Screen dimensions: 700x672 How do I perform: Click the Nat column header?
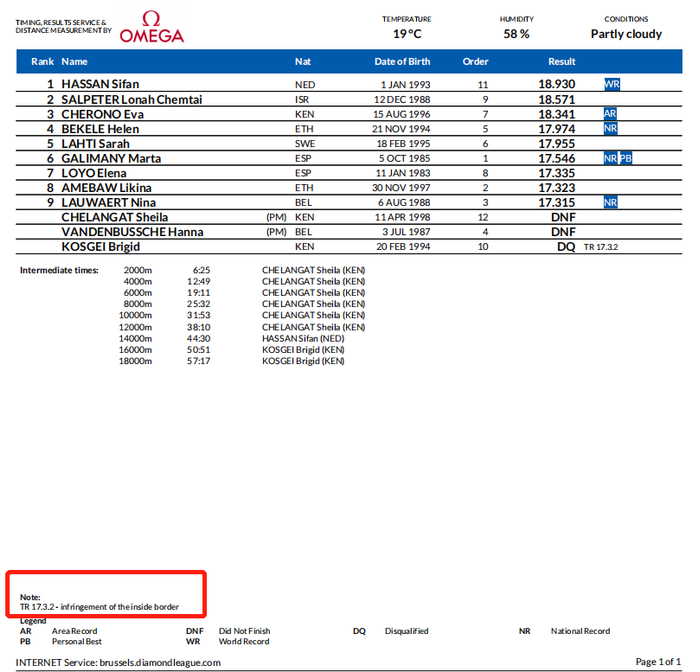coord(303,62)
